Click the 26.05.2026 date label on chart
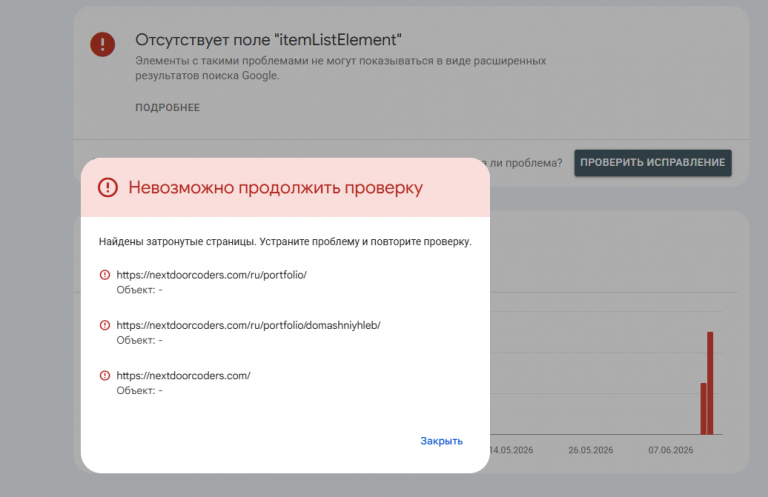This screenshot has width=768, height=497. coord(591,450)
